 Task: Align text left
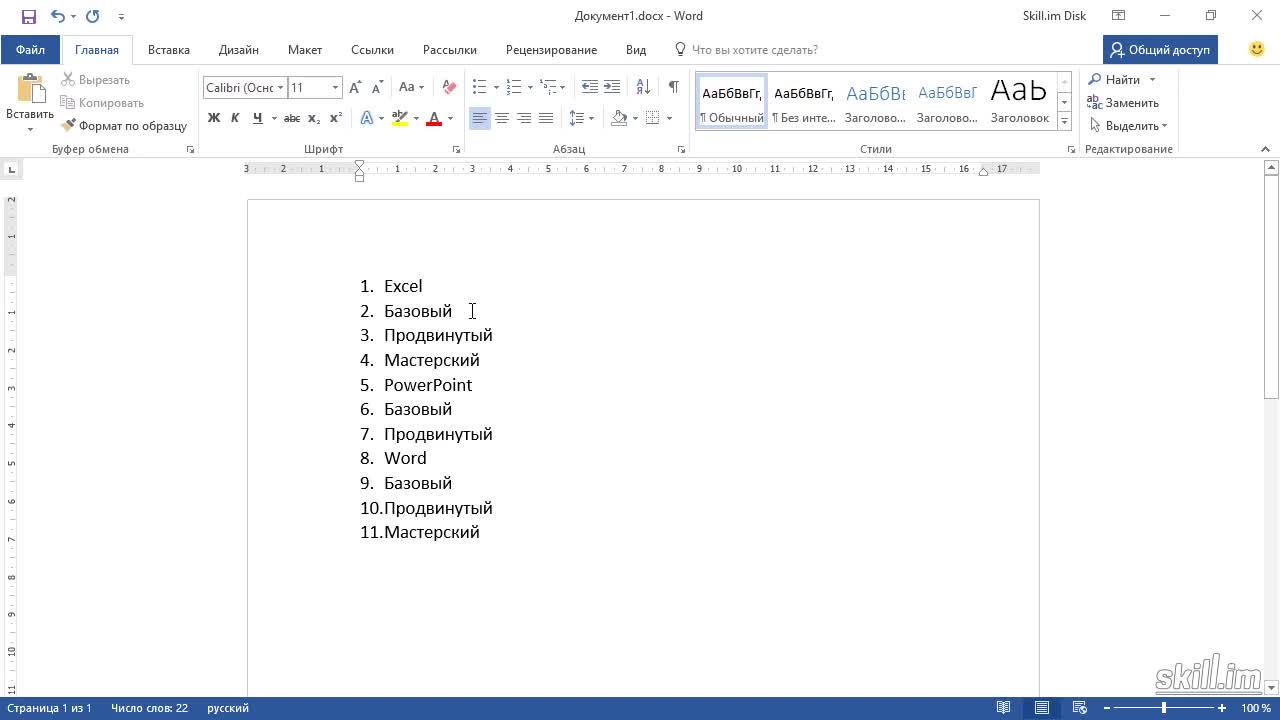click(x=480, y=118)
